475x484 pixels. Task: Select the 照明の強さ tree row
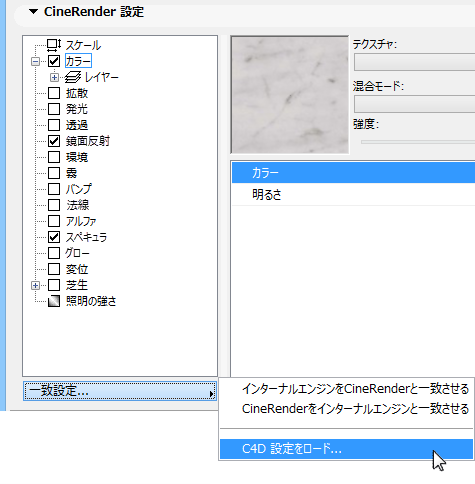(x=91, y=301)
